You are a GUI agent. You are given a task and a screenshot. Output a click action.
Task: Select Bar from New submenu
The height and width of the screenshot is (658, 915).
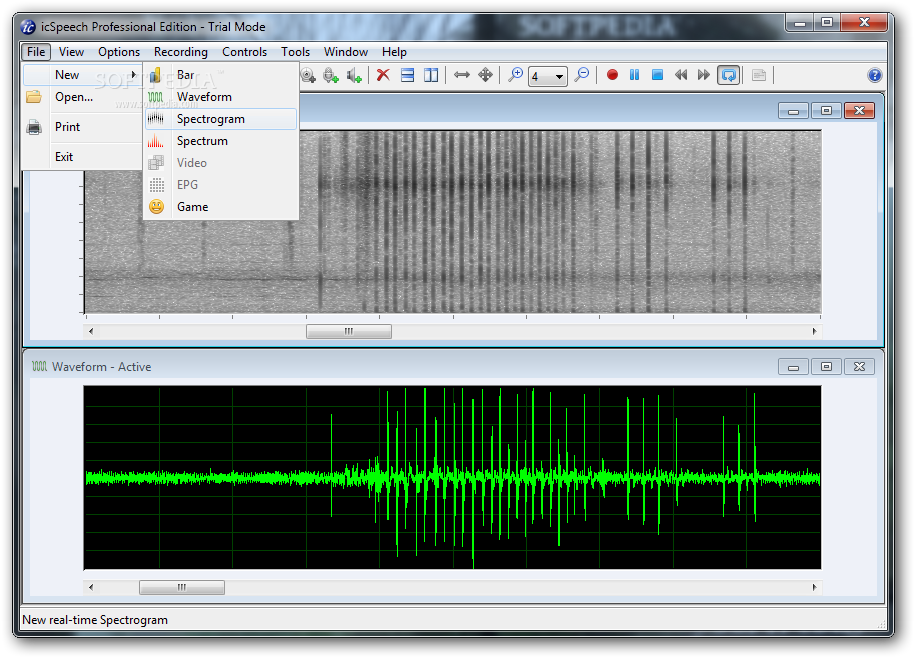coord(221,75)
